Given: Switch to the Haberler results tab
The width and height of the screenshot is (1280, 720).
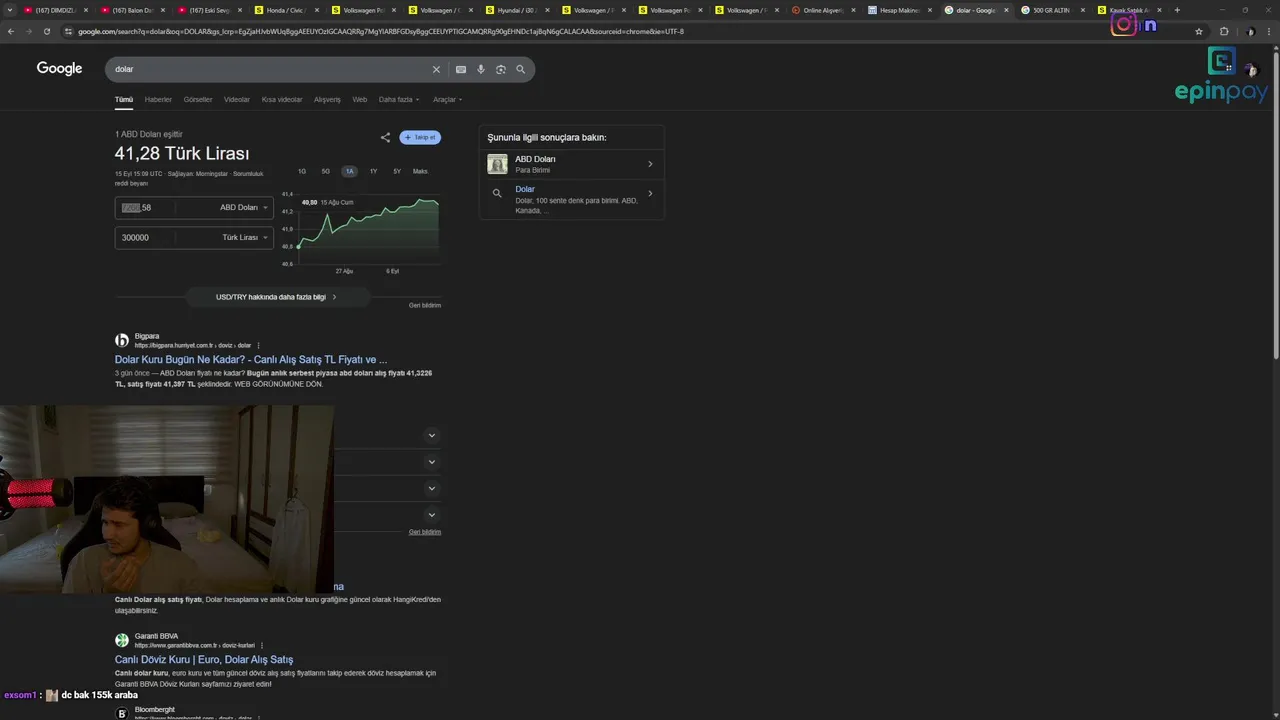Looking at the screenshot, I should pos(158,100).
